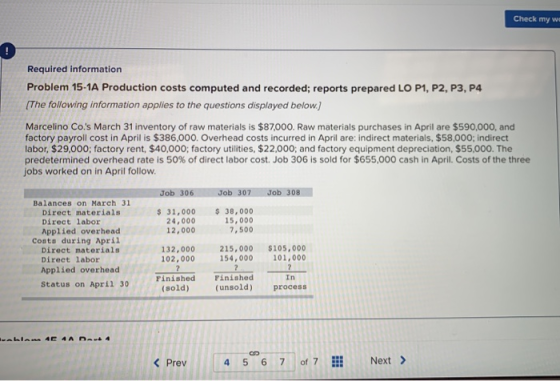The height and width of the screenshot is (381, 560).
Task: Go back with the Prev button
Action: 170,363
